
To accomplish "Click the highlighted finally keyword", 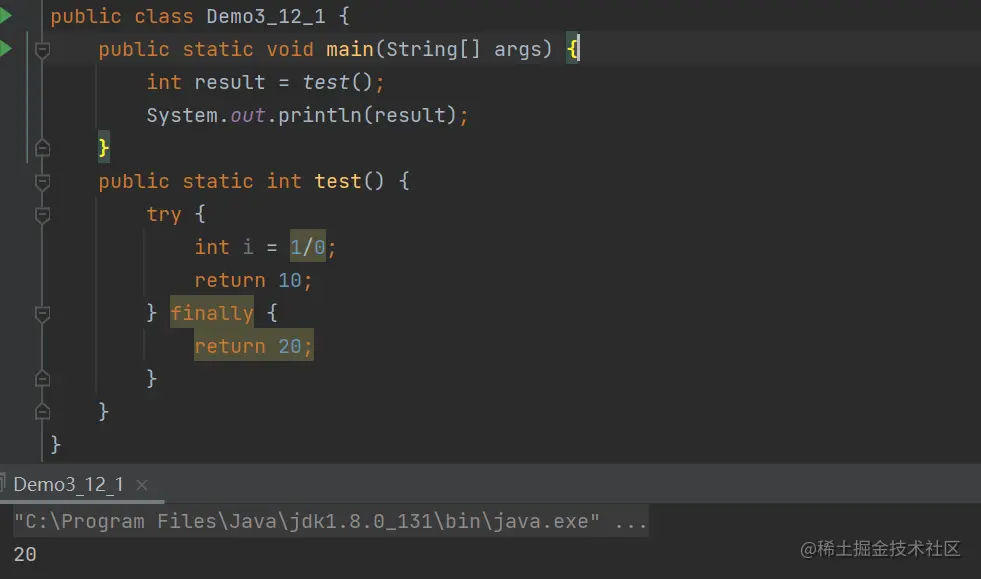I will (x=211, y=313).
